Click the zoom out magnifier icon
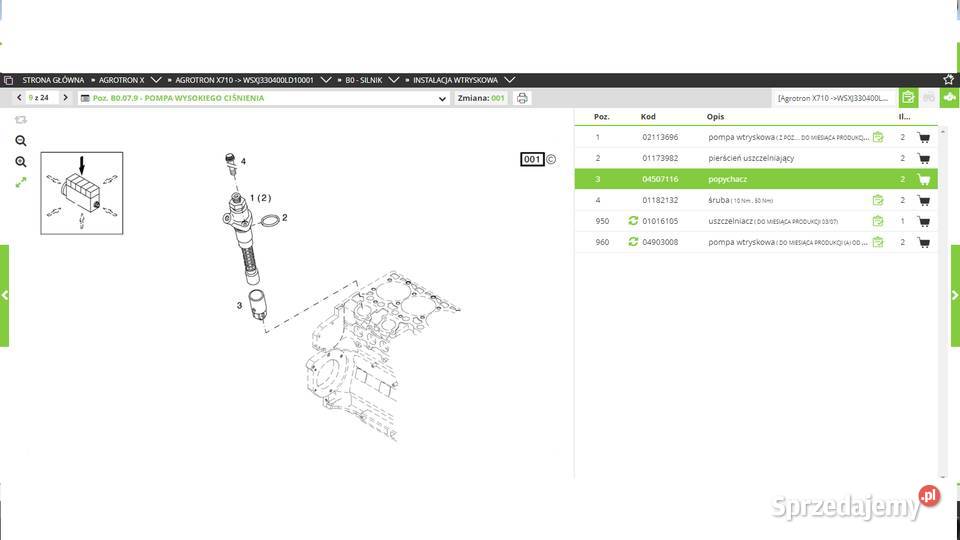 (x=21, y=141)
